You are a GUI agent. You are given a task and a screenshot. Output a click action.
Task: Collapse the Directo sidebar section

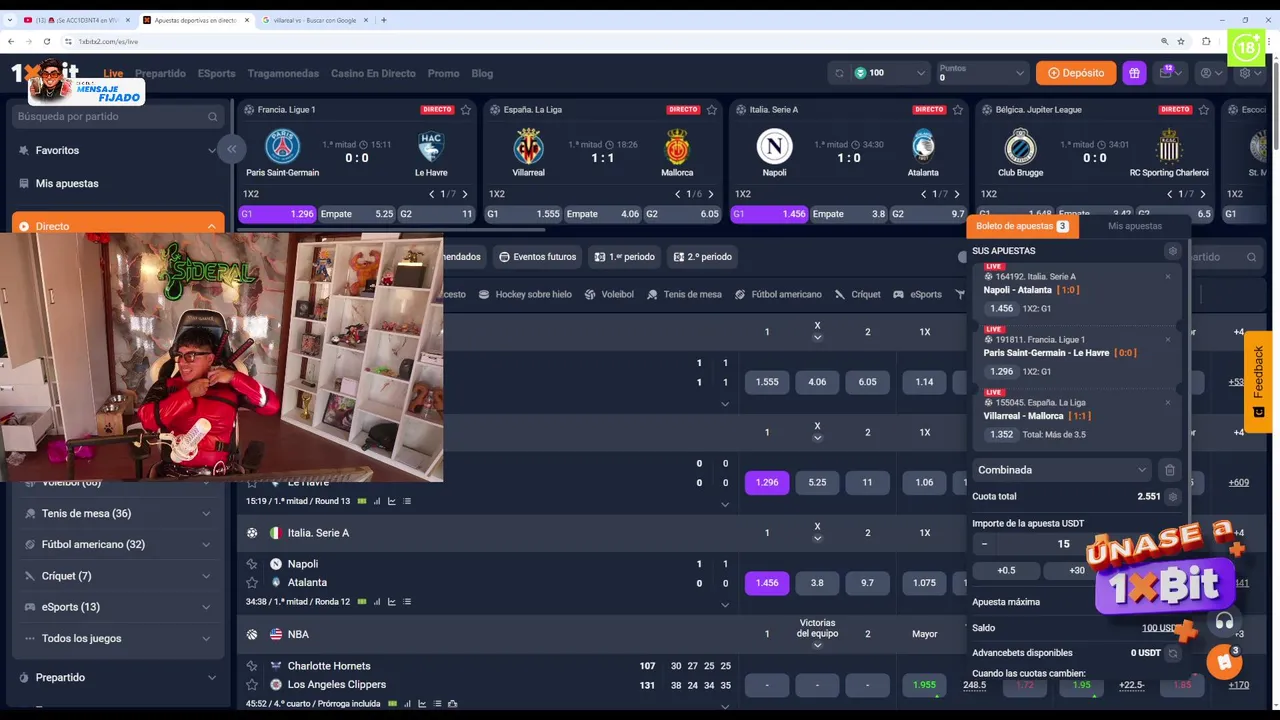click(x=211, y=227)
